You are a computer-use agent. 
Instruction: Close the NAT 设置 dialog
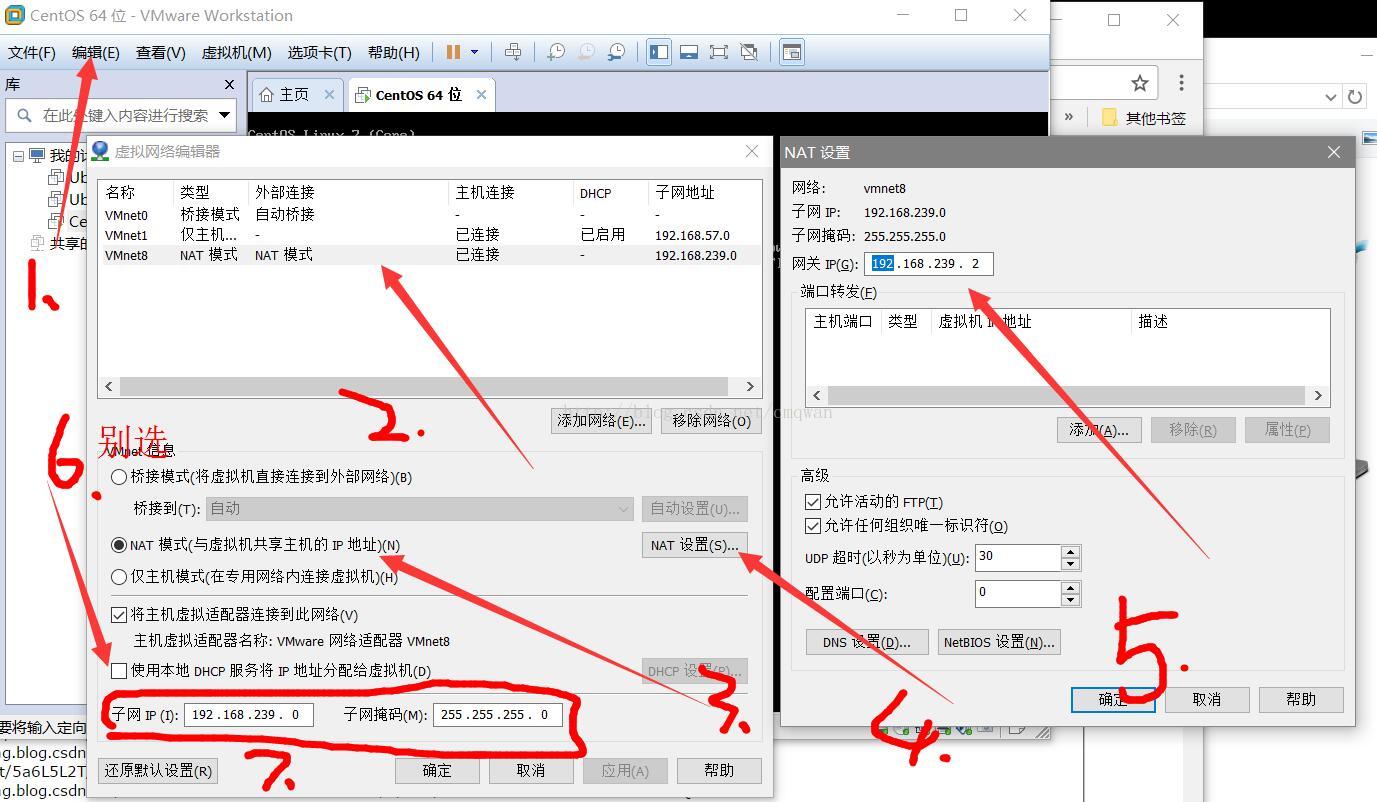point(1334,152)
